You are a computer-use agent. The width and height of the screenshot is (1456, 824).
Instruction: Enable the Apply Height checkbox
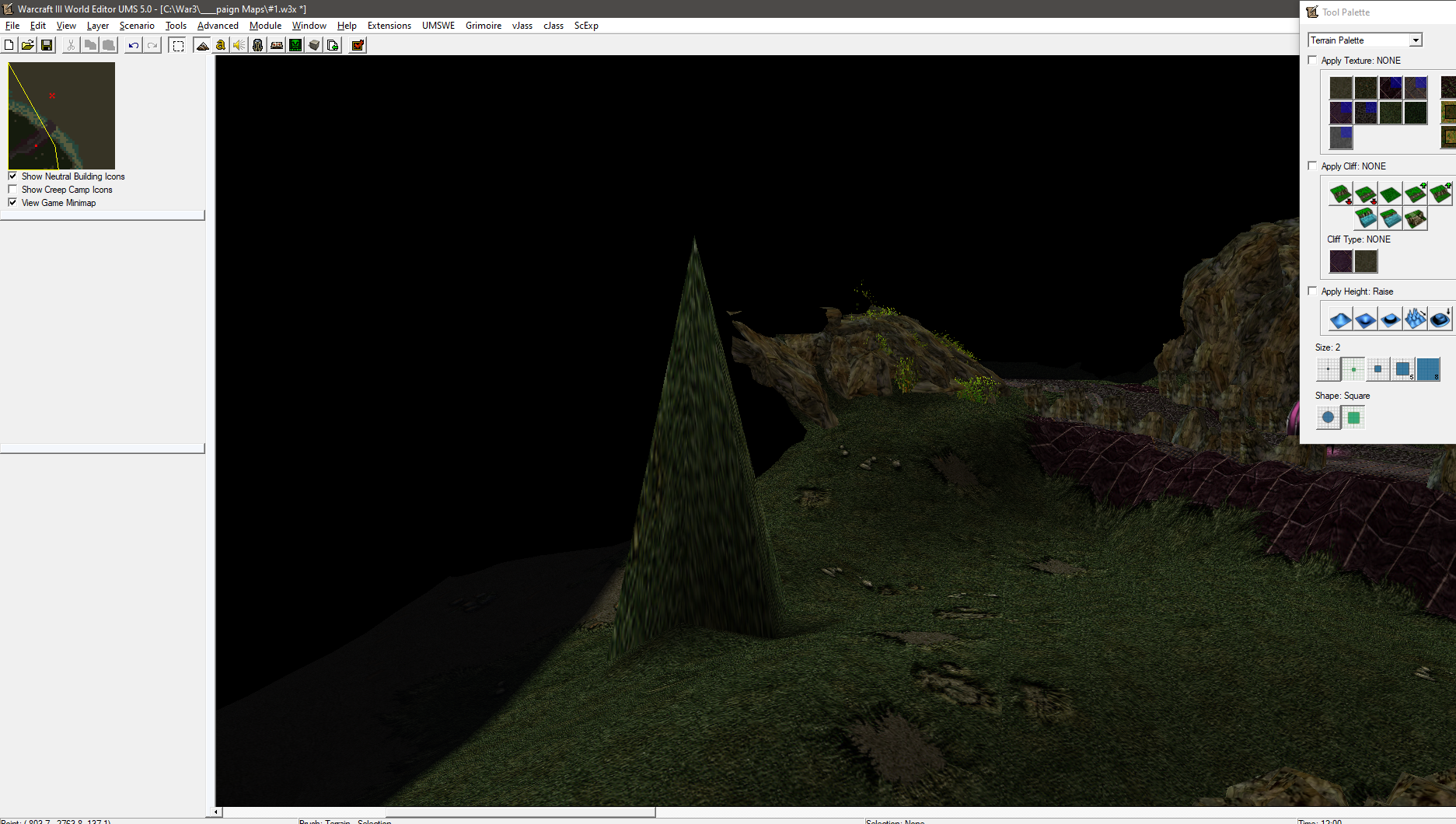click(1313, 291)
